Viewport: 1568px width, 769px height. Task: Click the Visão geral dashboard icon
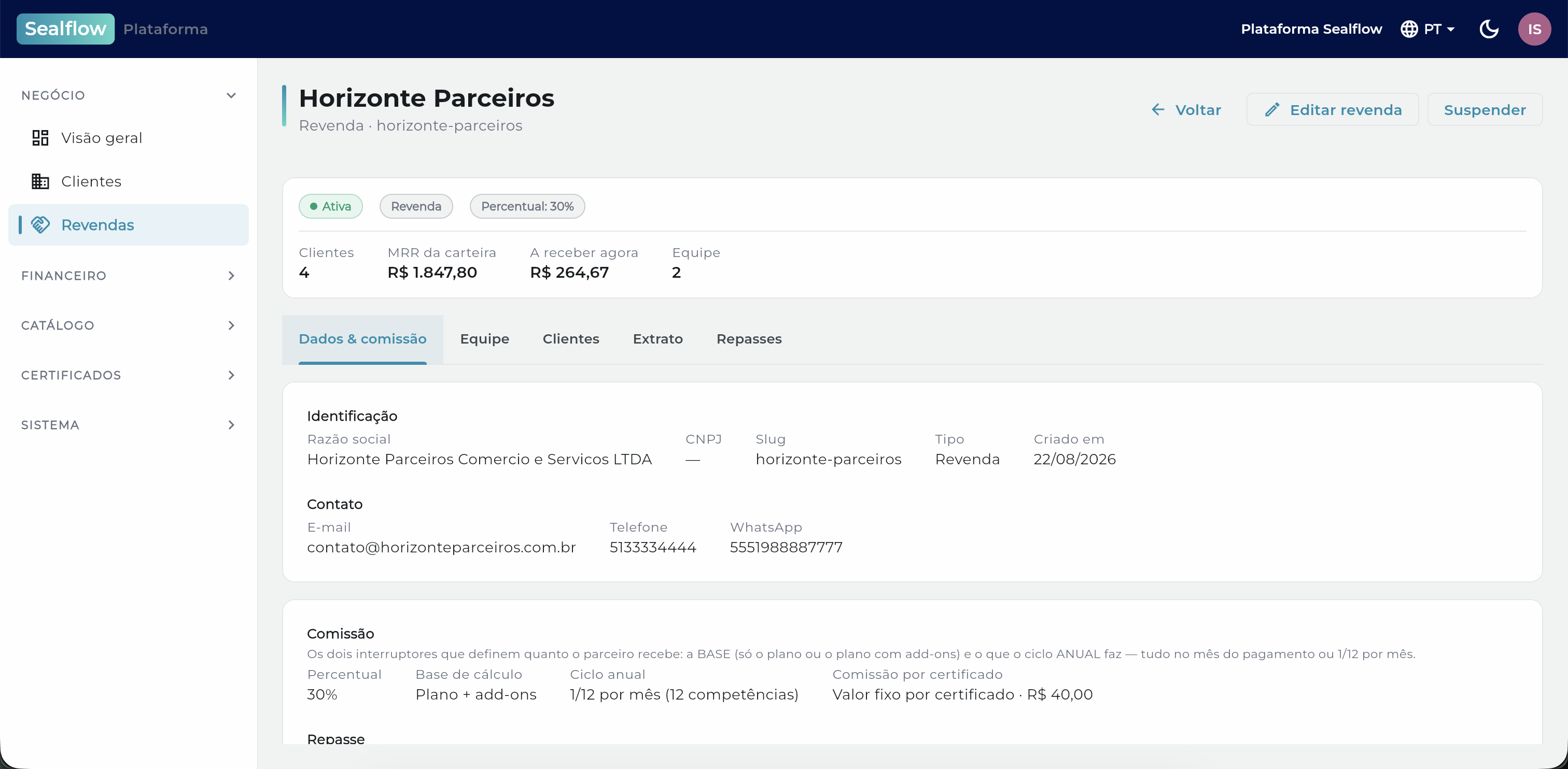(x=40, y=137)
